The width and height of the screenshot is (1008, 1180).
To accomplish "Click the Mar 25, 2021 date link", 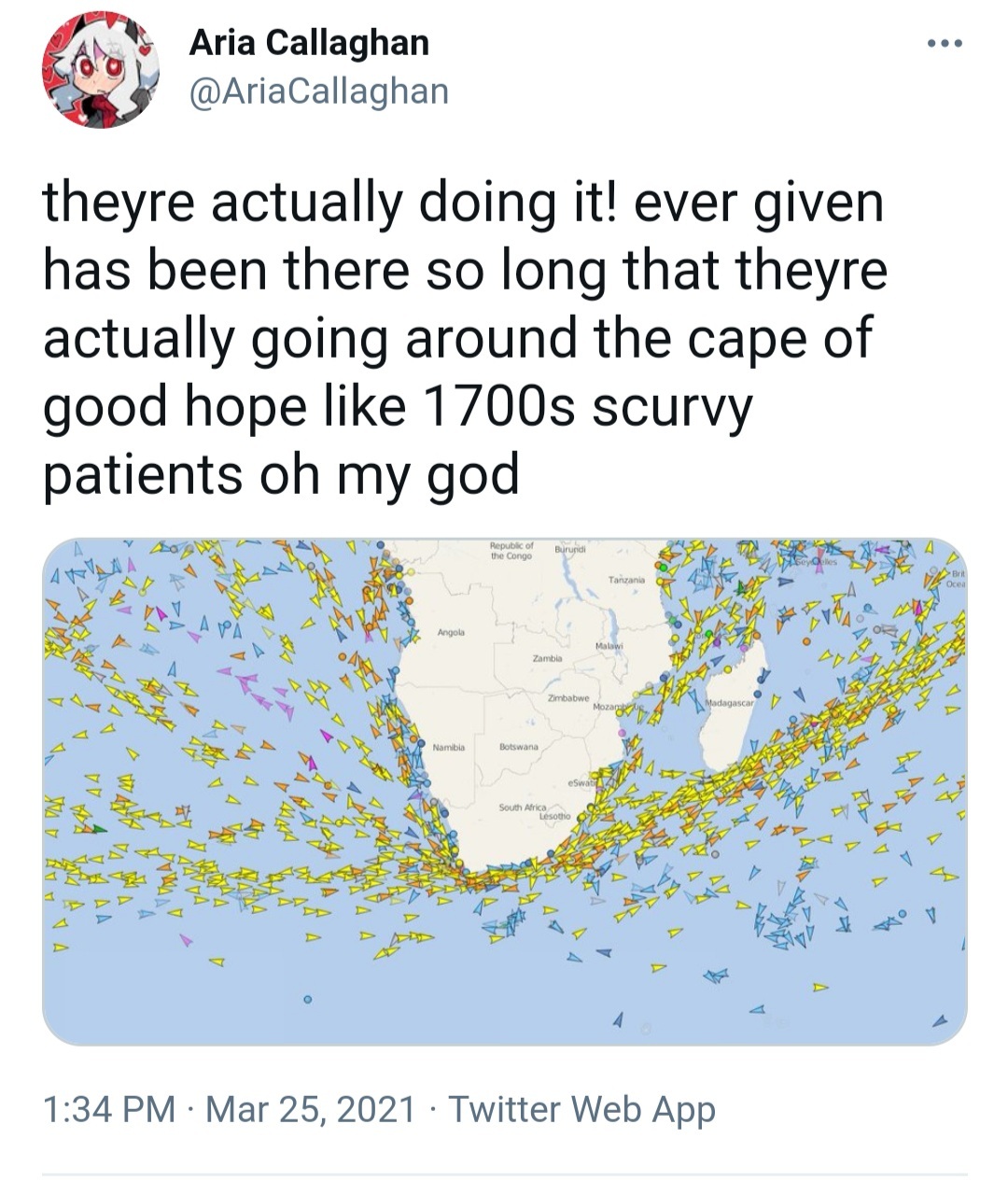I will (310, 1109).
